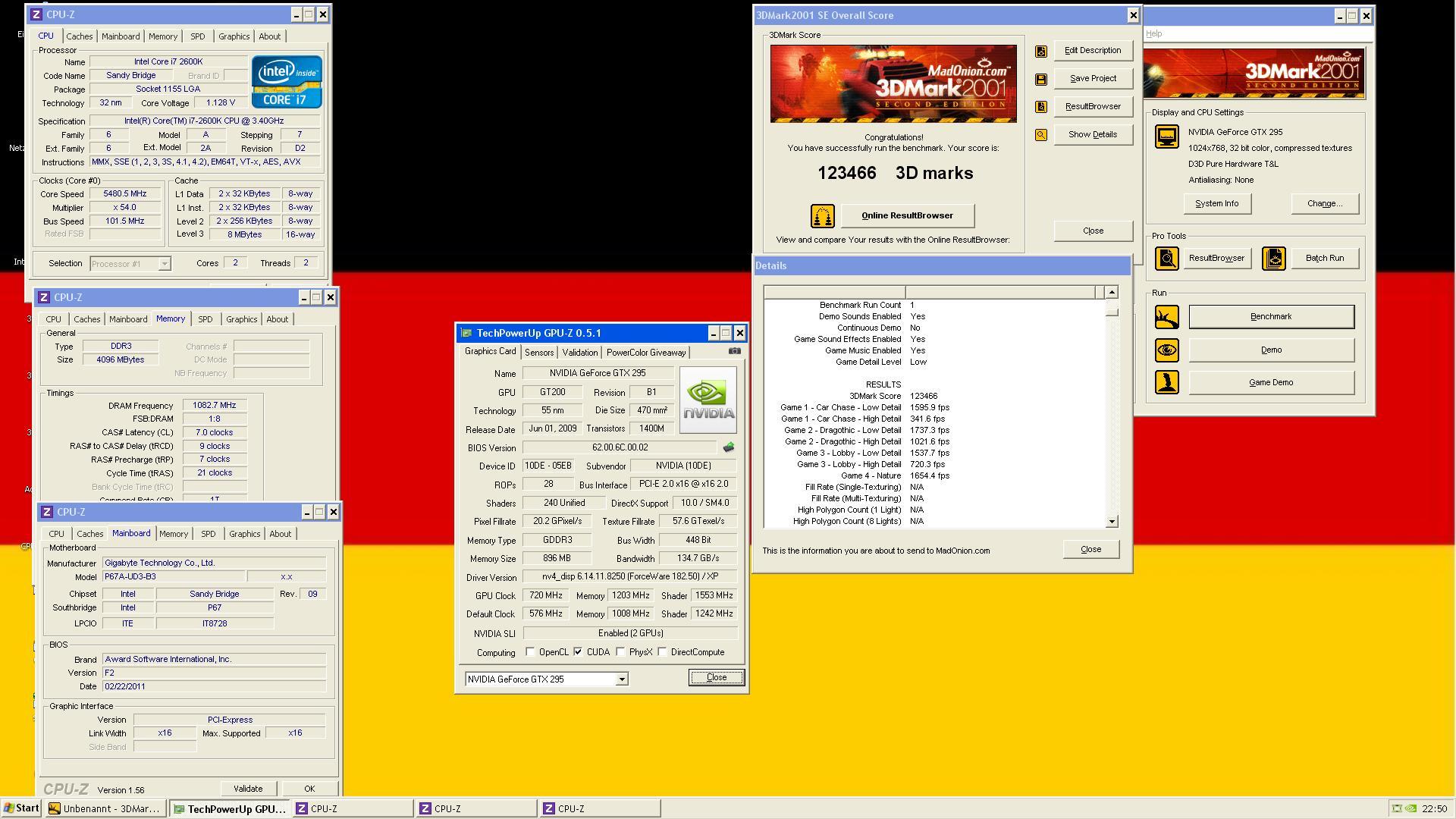Click the Game Demo button
Screen dimensions: 1456x819
click(x=1271, y=383)
